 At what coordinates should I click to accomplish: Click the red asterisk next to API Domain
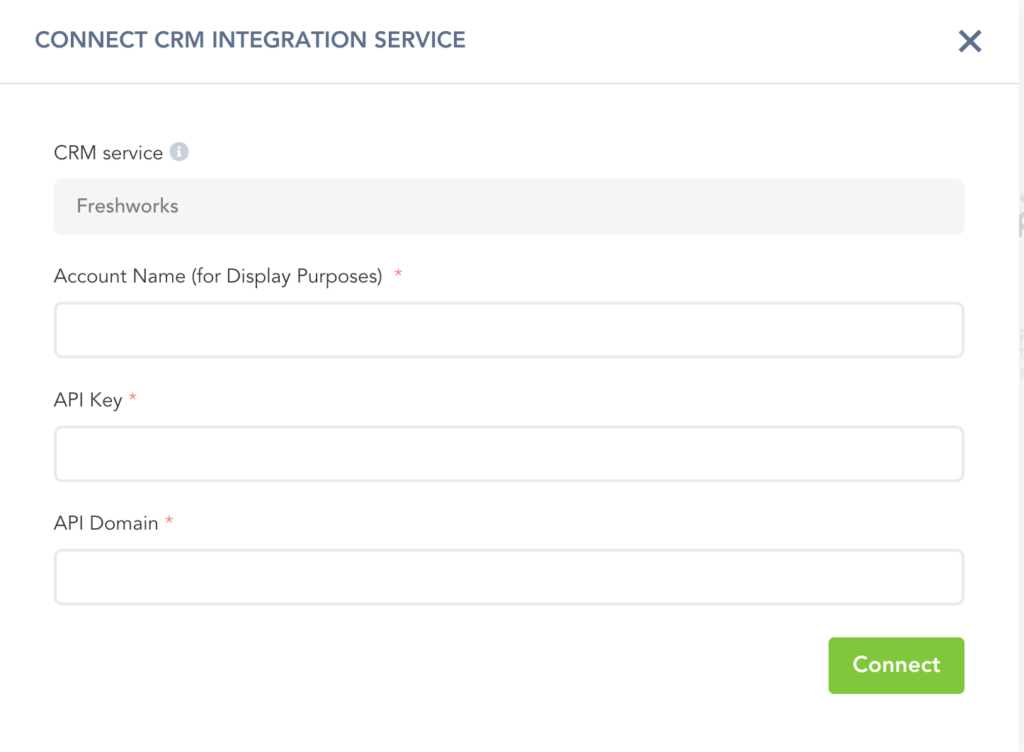[169, 522]
